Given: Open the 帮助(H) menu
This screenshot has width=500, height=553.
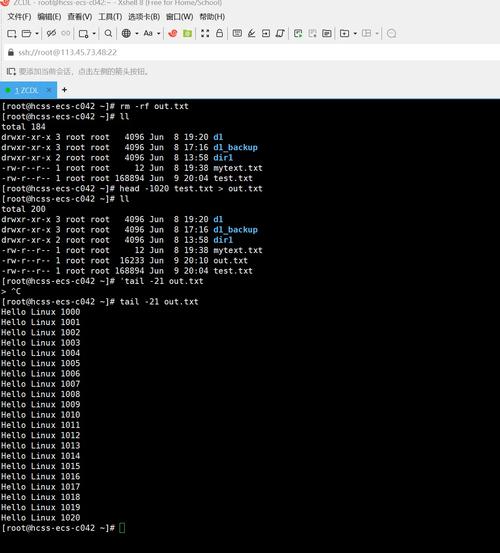Looking at the screenshot, I should tap(212, 17).
